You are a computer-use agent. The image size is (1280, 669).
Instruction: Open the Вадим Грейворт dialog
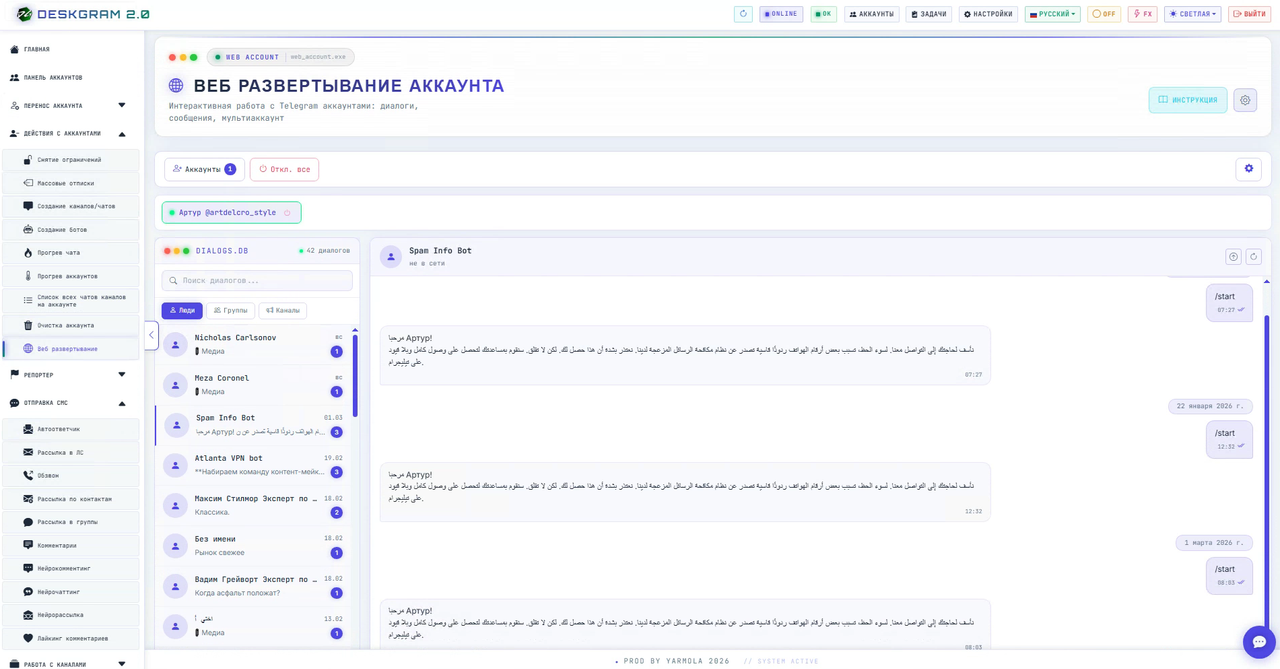coord(255,586)
